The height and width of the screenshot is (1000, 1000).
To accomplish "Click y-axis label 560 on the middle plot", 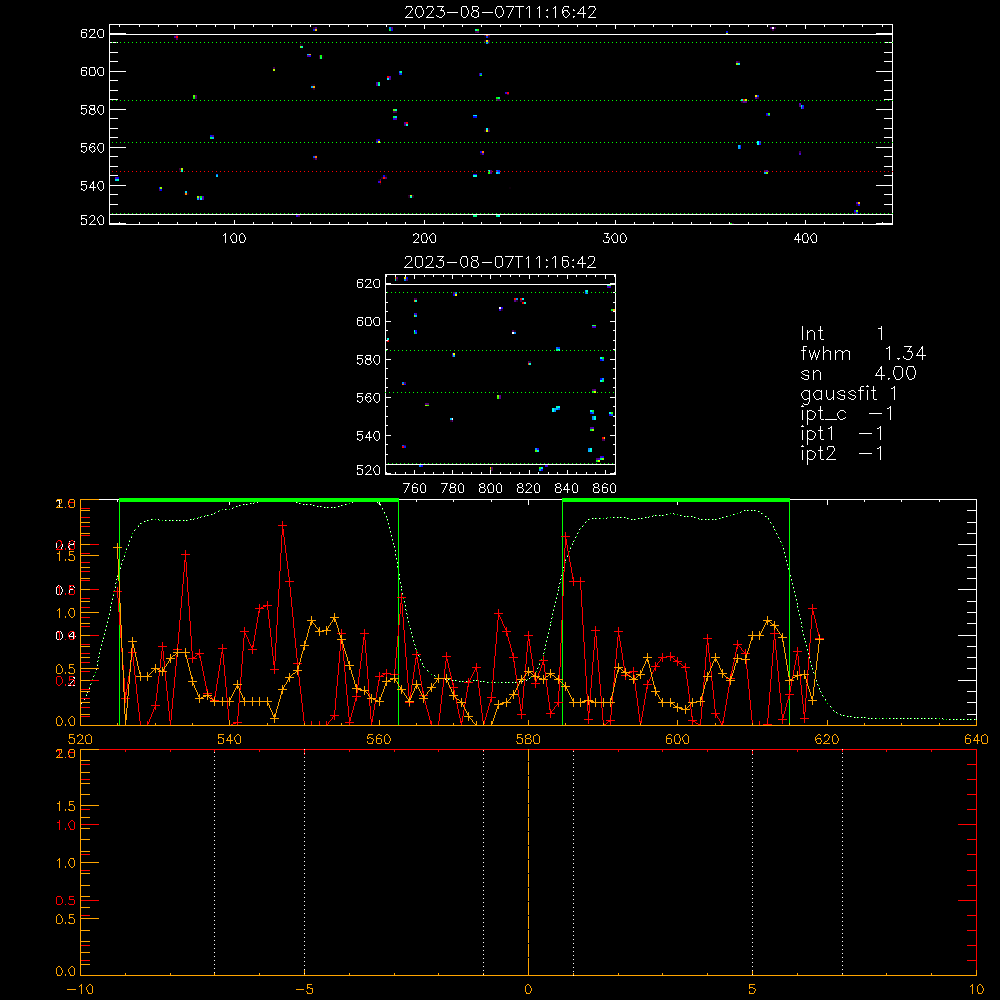I will click(368, 398).
